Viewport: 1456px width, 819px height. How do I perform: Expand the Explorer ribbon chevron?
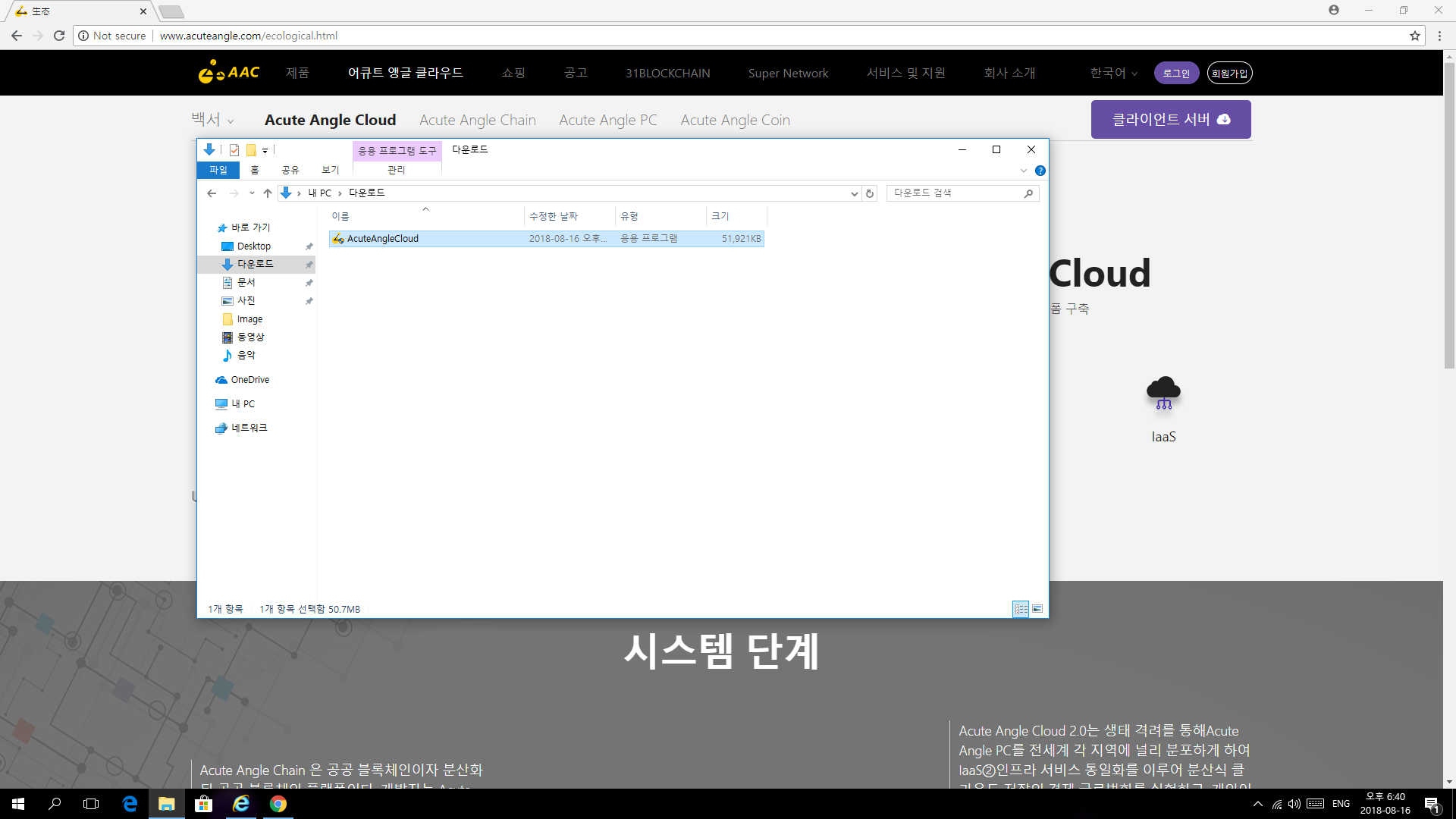1023,171
